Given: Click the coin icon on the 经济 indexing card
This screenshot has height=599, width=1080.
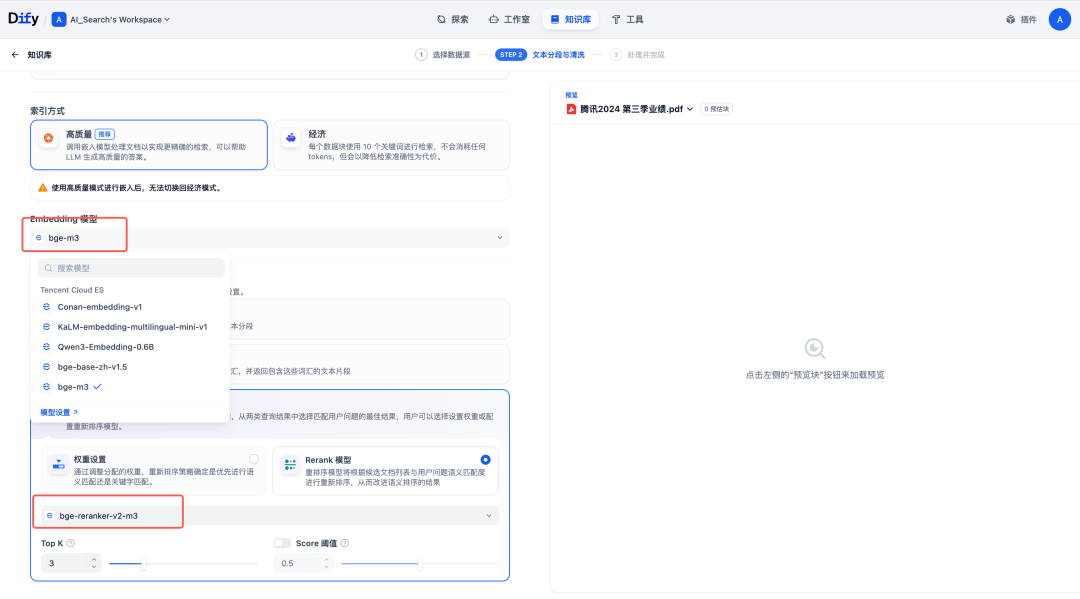Looking at the screenshot, I should click(x=290, y=139).
